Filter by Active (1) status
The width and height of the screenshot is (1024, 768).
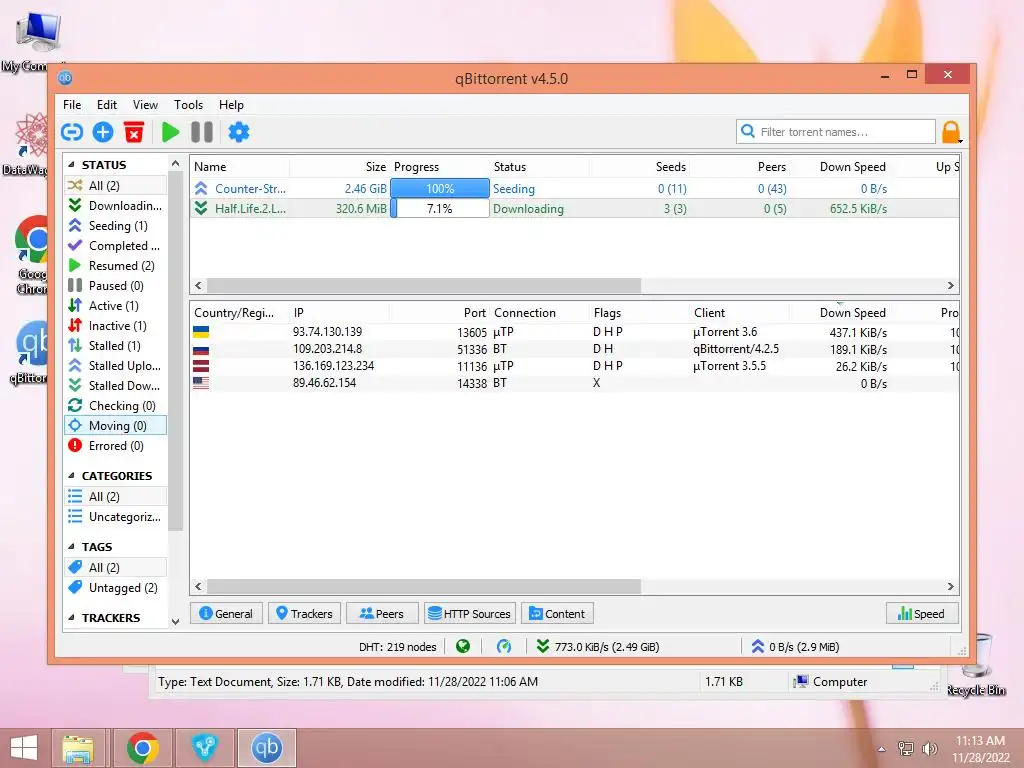[x=116, y=306]
